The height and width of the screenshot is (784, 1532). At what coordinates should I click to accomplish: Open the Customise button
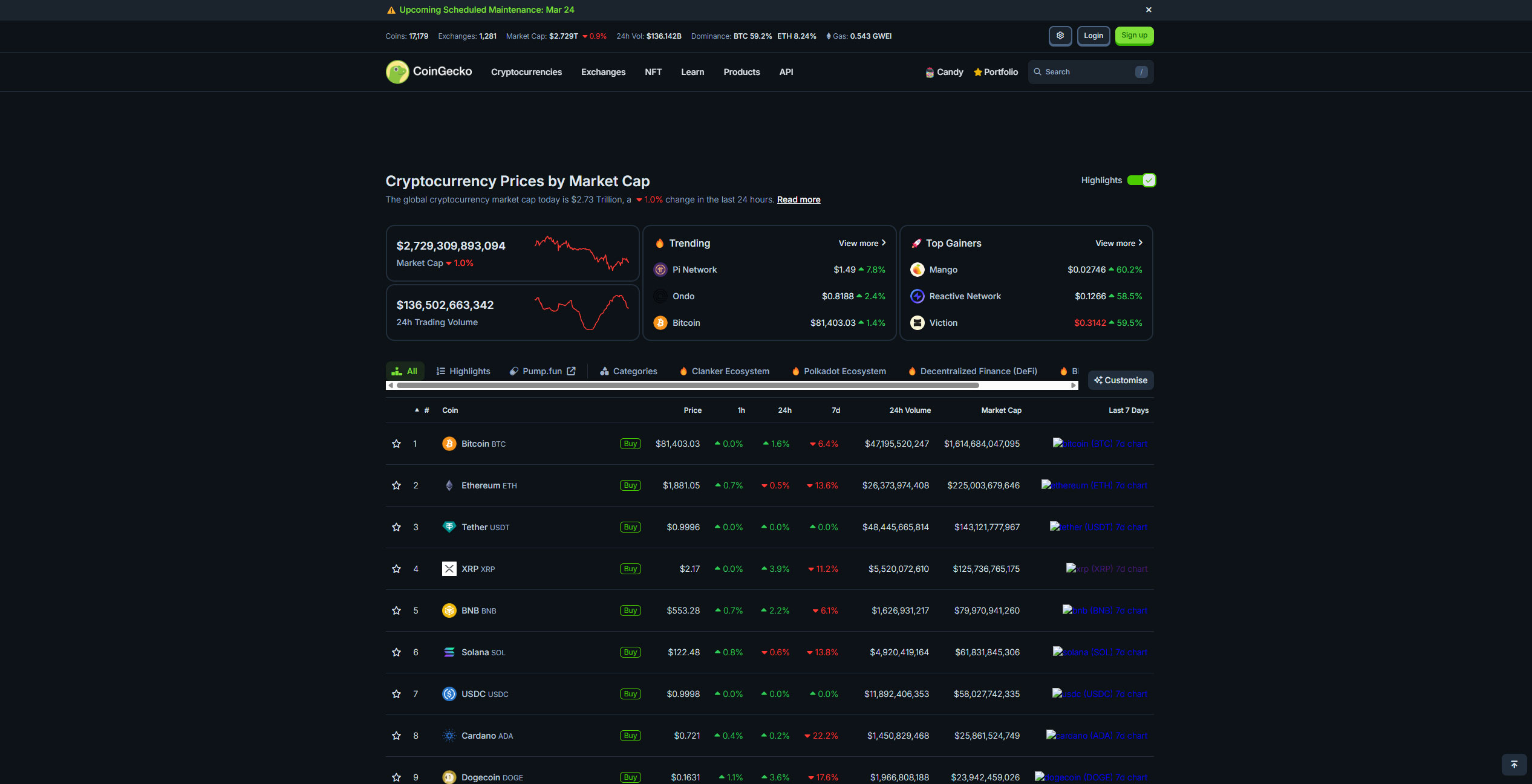pos(1121,380)
